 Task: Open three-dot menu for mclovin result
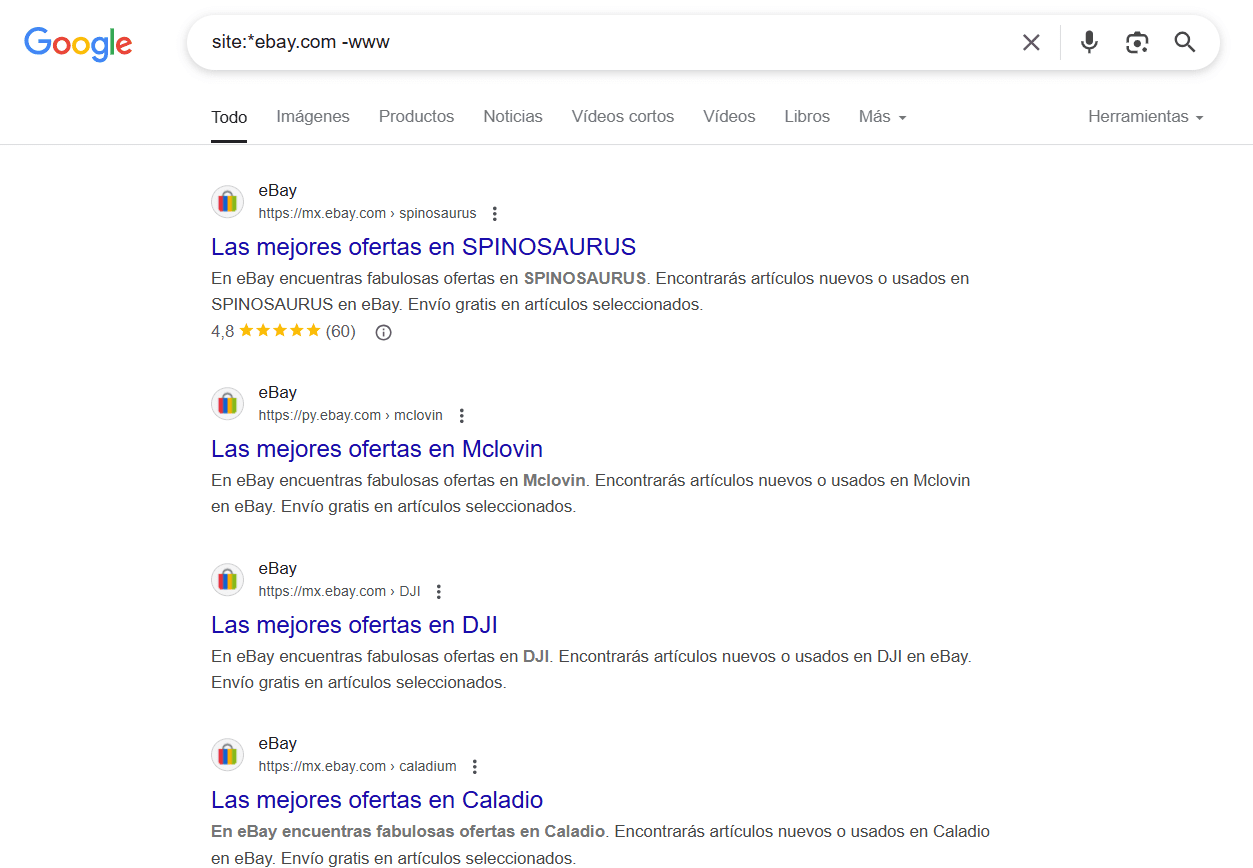click(461, 416)
